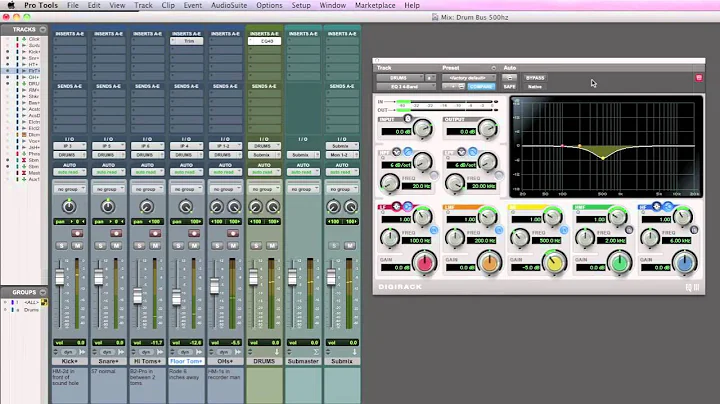The image size is (720, 404).
Task: Open the Kick+ IP 3 input dropdown
Action: click(x=69, y=146)
